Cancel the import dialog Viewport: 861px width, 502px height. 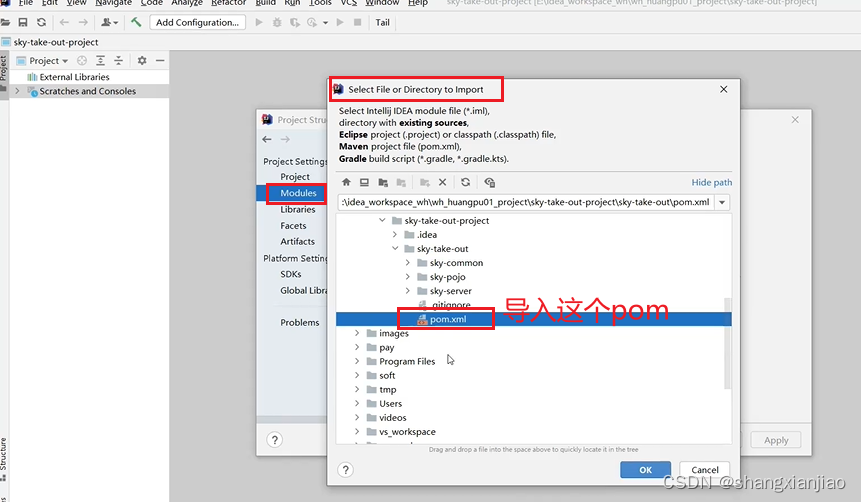[x=705, y=470]
